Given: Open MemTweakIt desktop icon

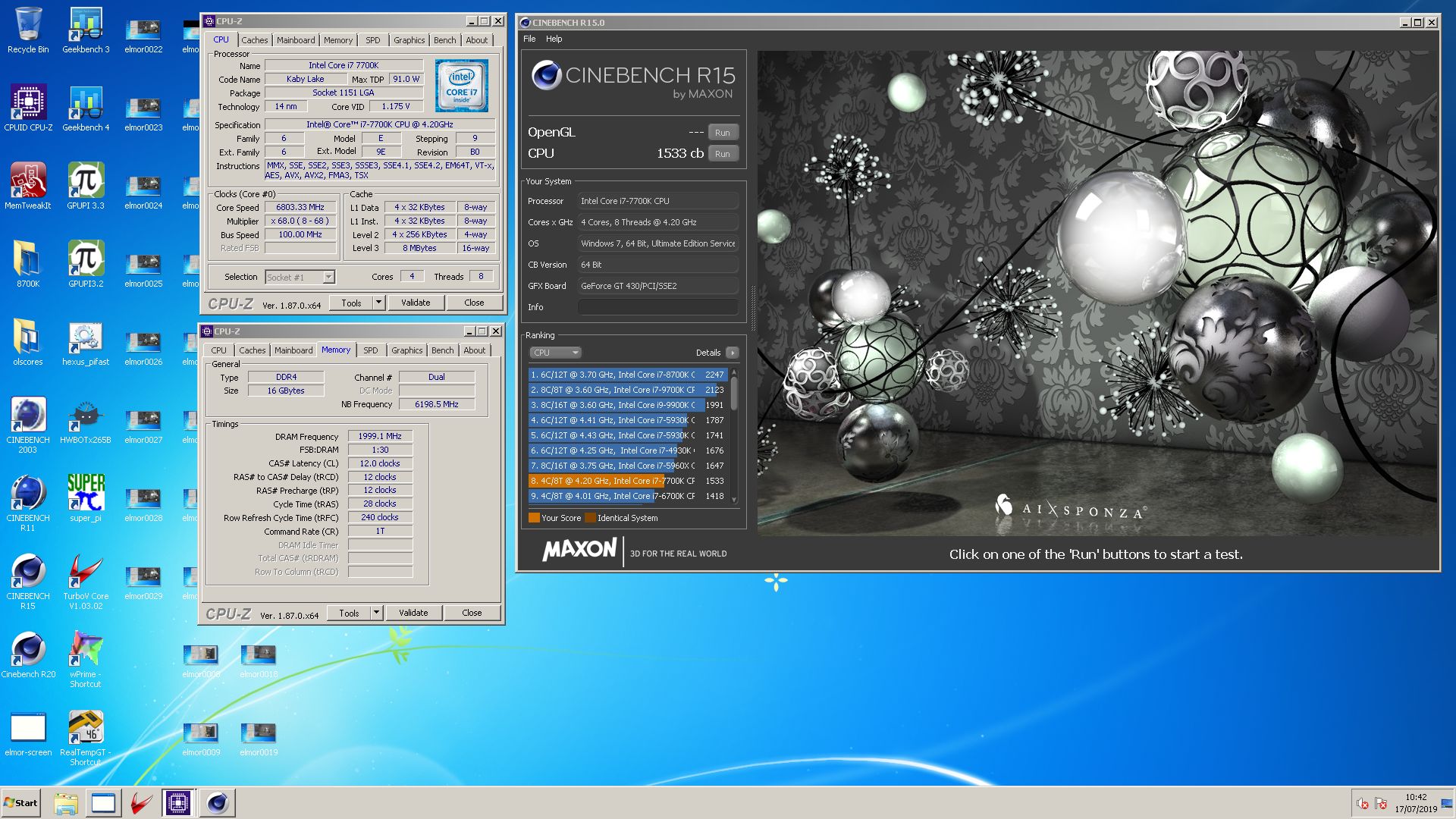Looking at the screenshot, I should [28, 187].
